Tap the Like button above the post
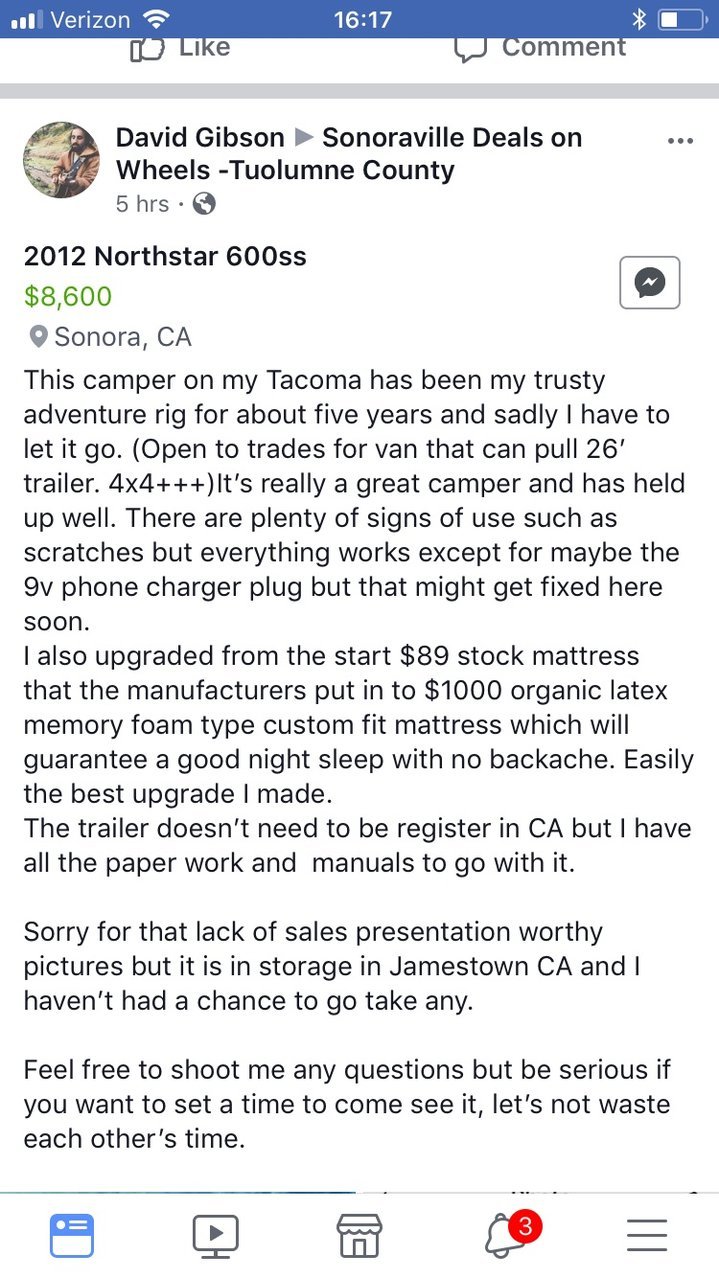The width and height of the screenshot is (719, 1278). (x=180, y=47)
